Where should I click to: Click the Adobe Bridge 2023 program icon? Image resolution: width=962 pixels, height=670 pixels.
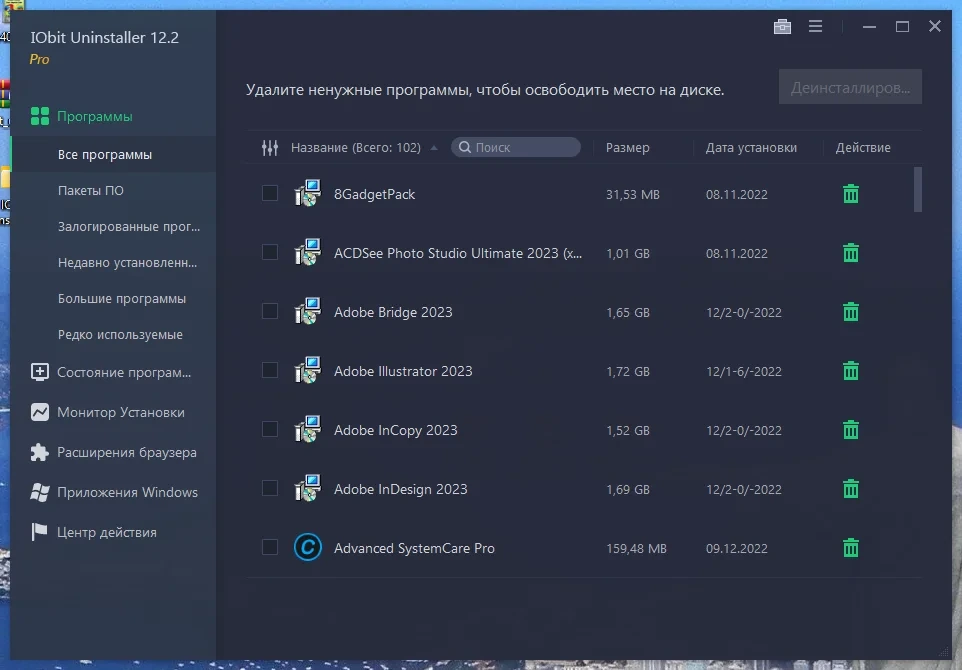pyautogui.click(x=307, y=311)
